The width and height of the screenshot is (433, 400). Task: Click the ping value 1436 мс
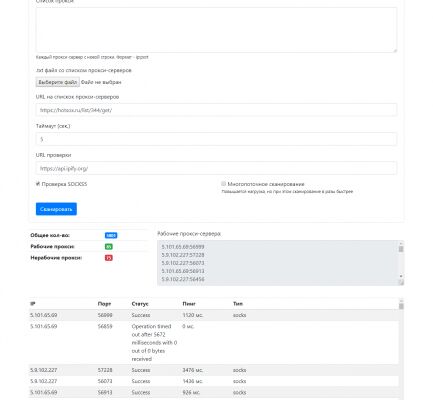click(193, 381)
